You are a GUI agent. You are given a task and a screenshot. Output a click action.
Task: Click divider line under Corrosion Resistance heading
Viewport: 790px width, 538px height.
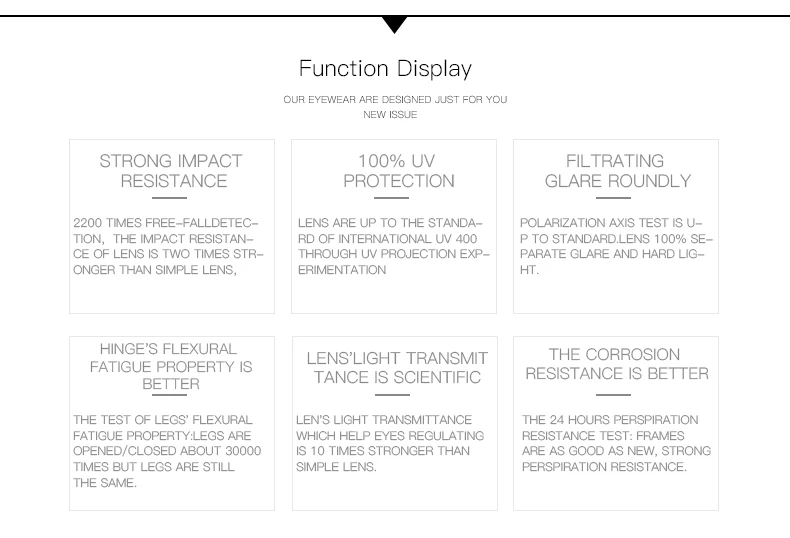(613, 395)
